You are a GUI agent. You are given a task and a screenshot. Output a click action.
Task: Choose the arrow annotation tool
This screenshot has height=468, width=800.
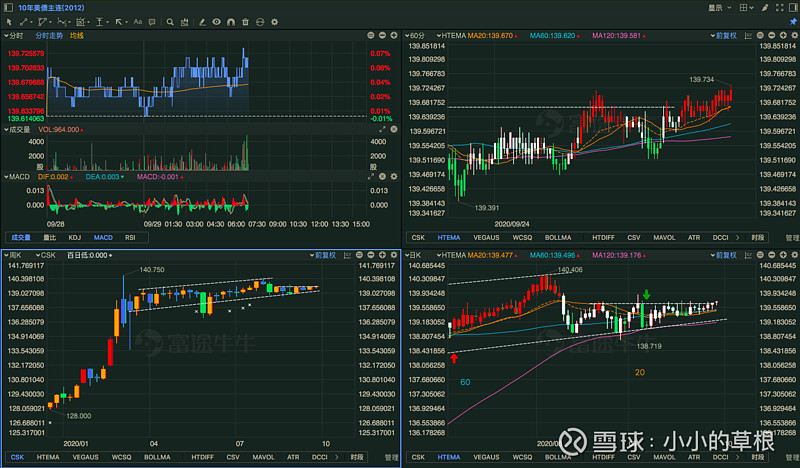(x=118, y=22)
